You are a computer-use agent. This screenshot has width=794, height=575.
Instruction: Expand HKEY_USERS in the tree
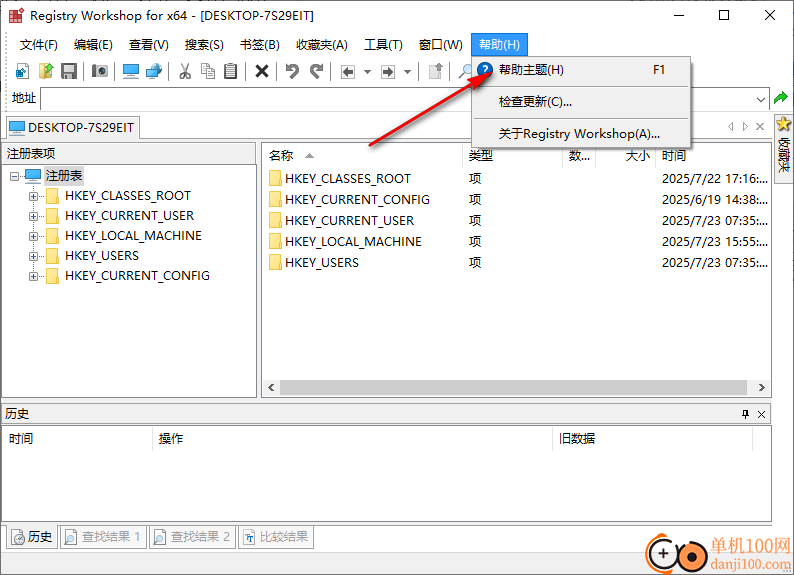[33, 256]
